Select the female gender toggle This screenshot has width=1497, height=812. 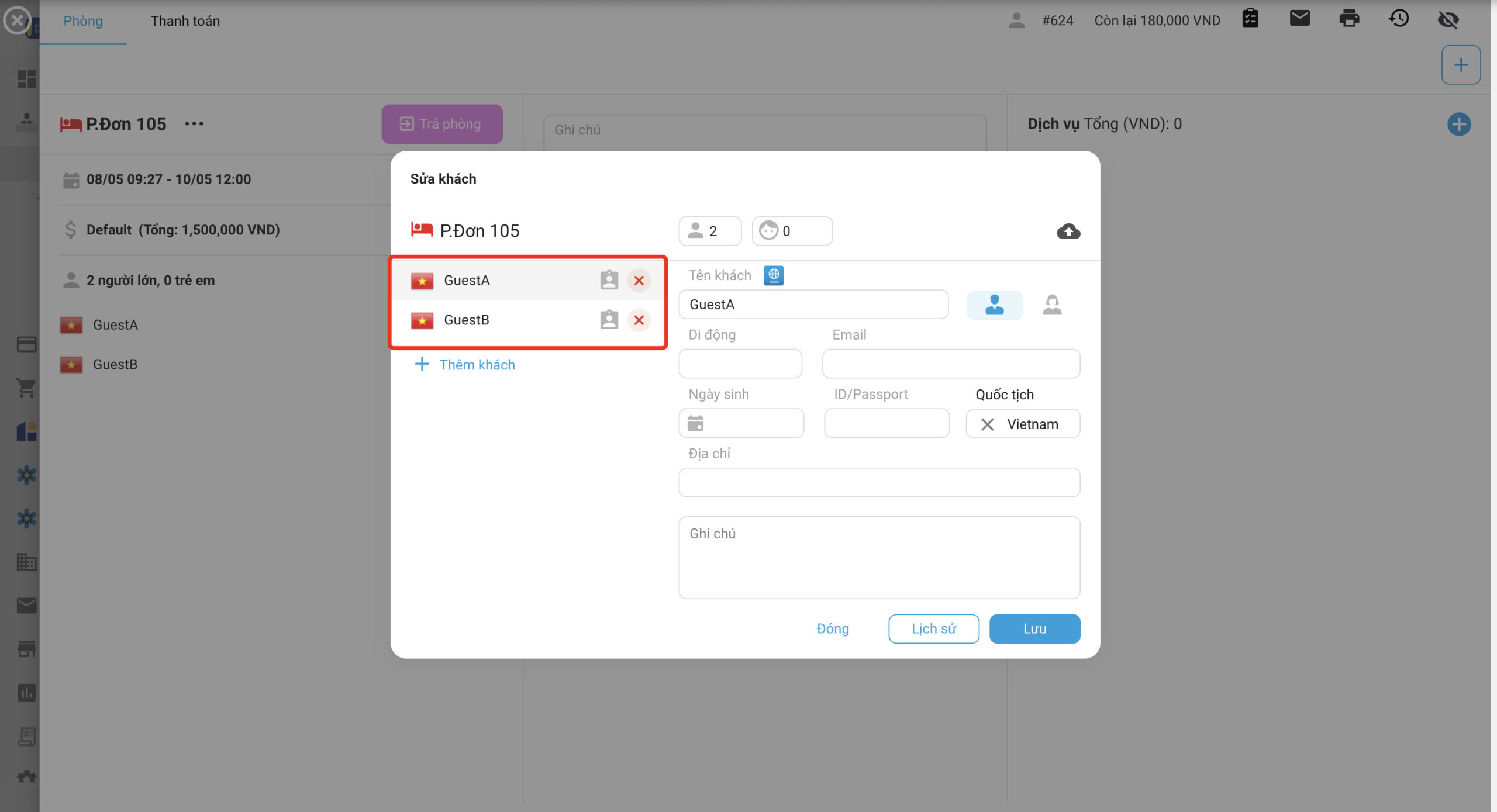tap(1051, 305)
